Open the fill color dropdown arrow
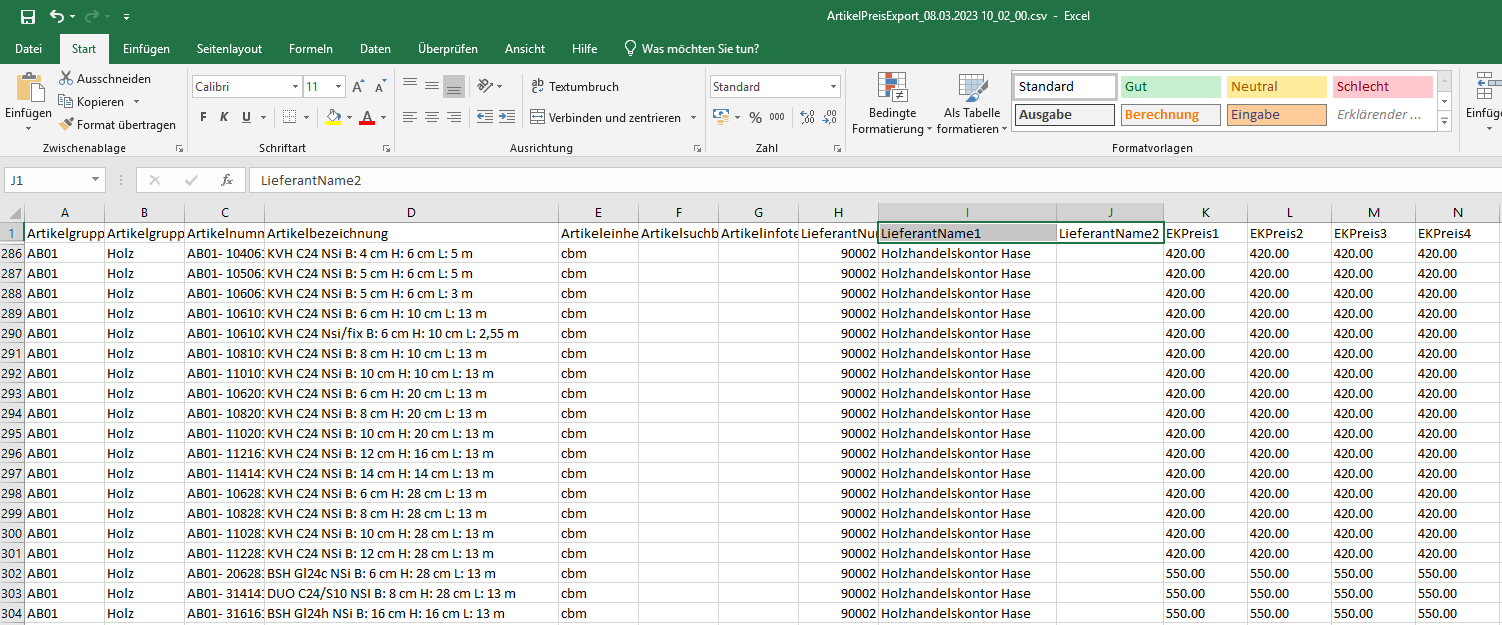Screen dimensions: 1502x625 pyautogui.click(x=348, y=117)
